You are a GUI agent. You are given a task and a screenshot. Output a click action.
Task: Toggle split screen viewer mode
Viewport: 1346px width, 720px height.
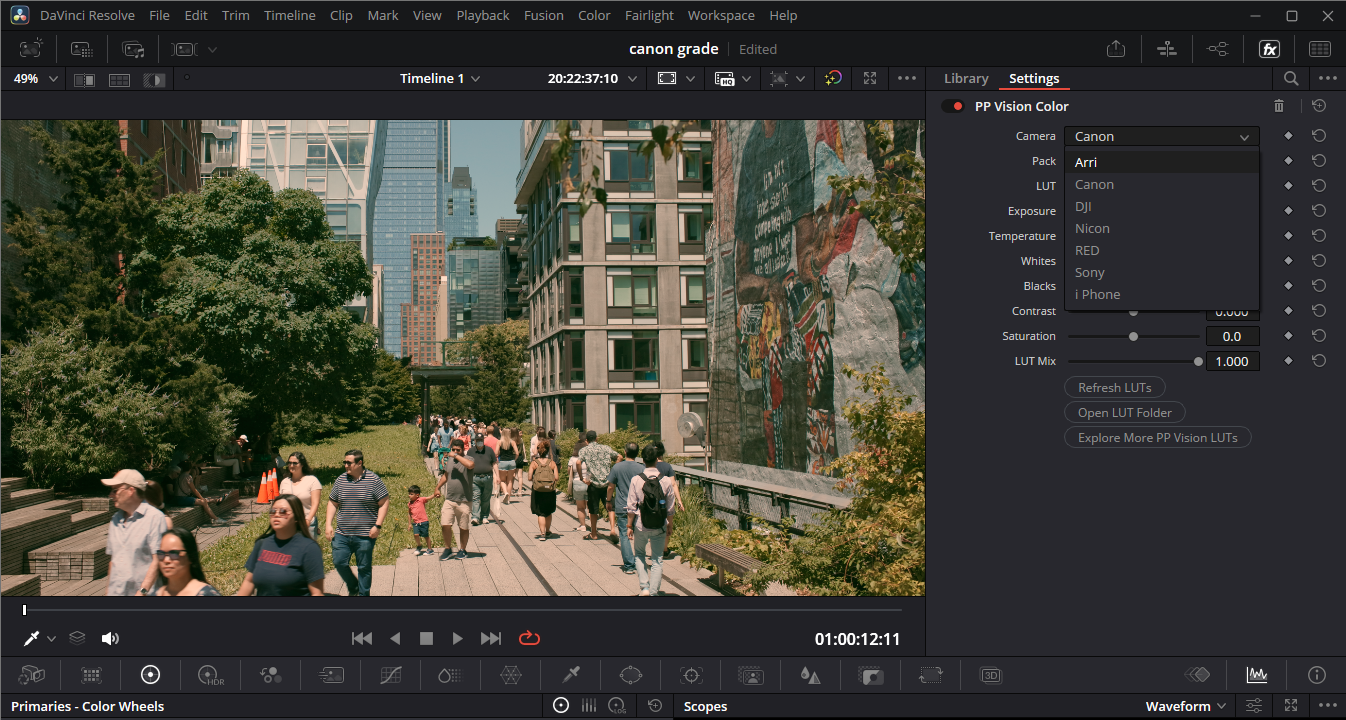pyautogui.click(x=119, y=79)
